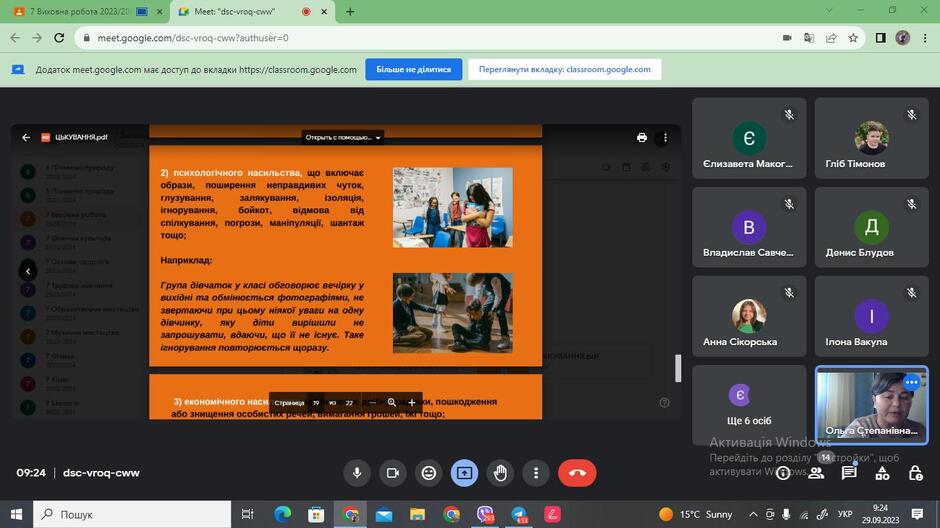The image size is (940, 528).
Task: Print the PDF using the printer icon
Action: tap(641, 137)
